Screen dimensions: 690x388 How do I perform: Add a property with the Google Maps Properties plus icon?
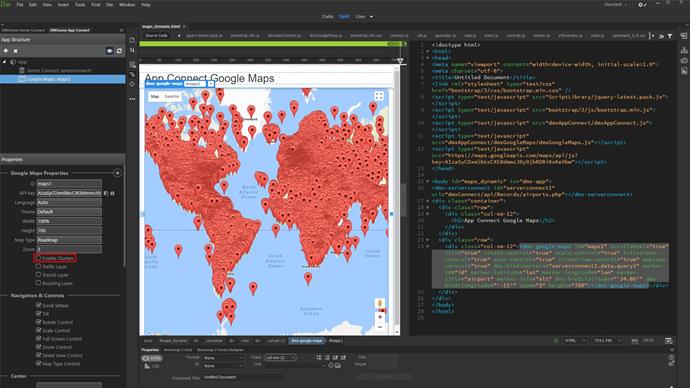click(117, 173)
